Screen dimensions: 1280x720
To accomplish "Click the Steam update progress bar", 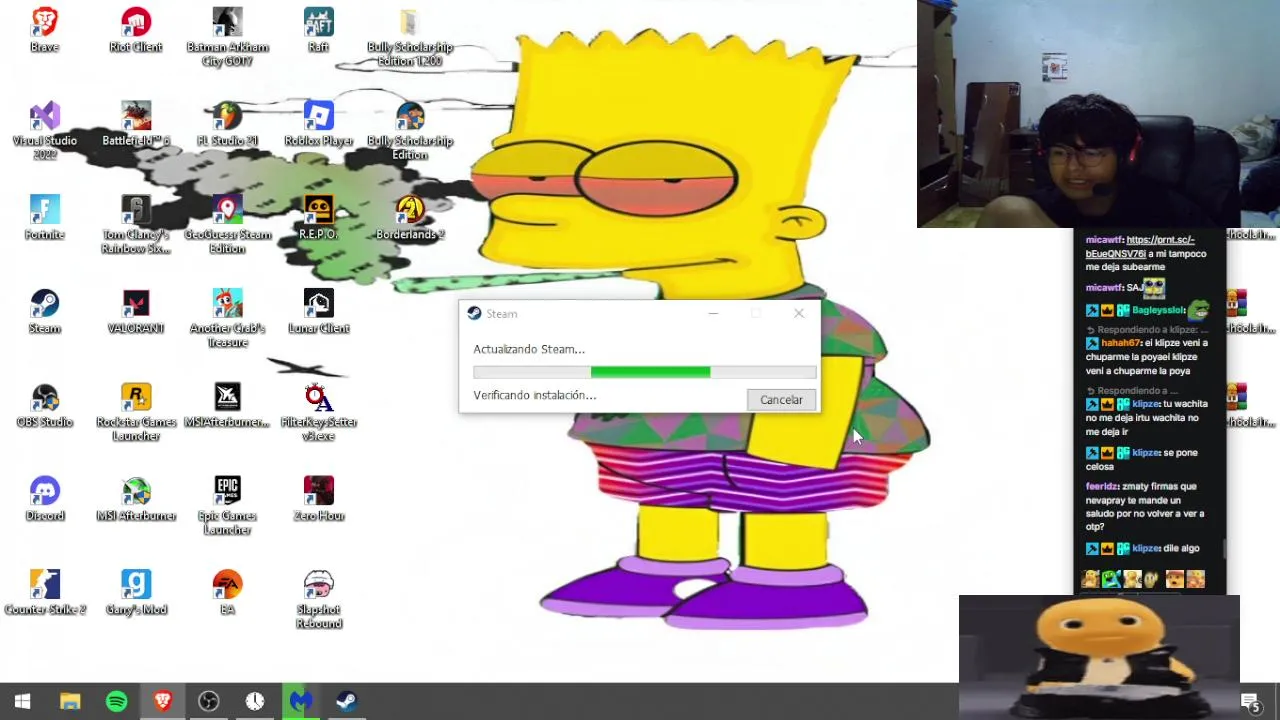I will [645, 372].
